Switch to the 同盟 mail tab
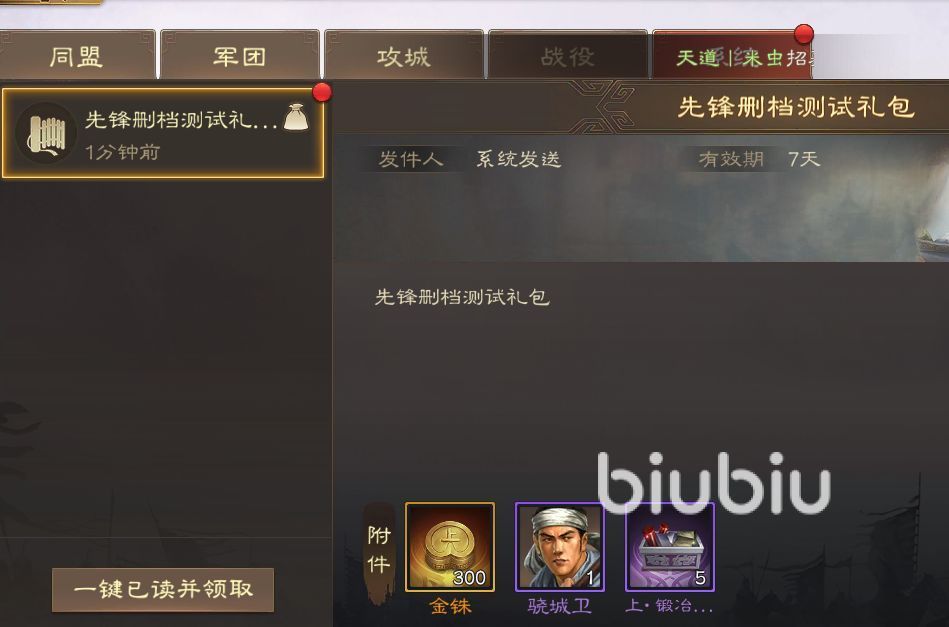The height and width of the screenshot is (627, 949). point(77,56)
